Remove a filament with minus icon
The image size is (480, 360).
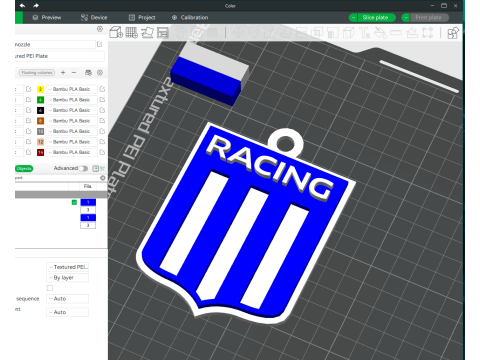[74, 72]
